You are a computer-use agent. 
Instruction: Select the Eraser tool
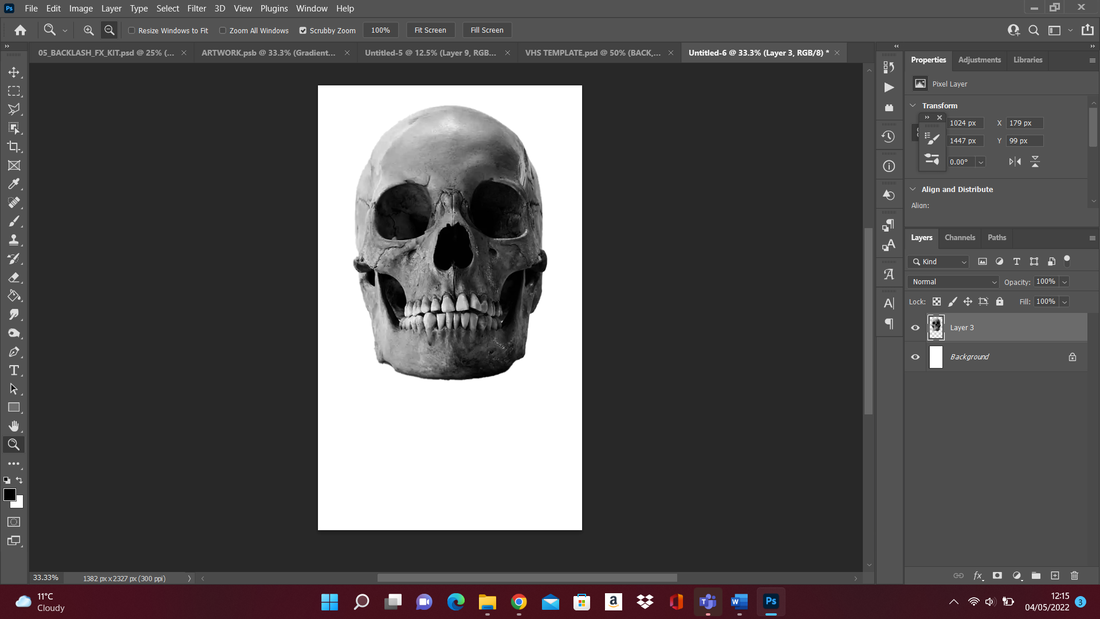click(14, 277)
